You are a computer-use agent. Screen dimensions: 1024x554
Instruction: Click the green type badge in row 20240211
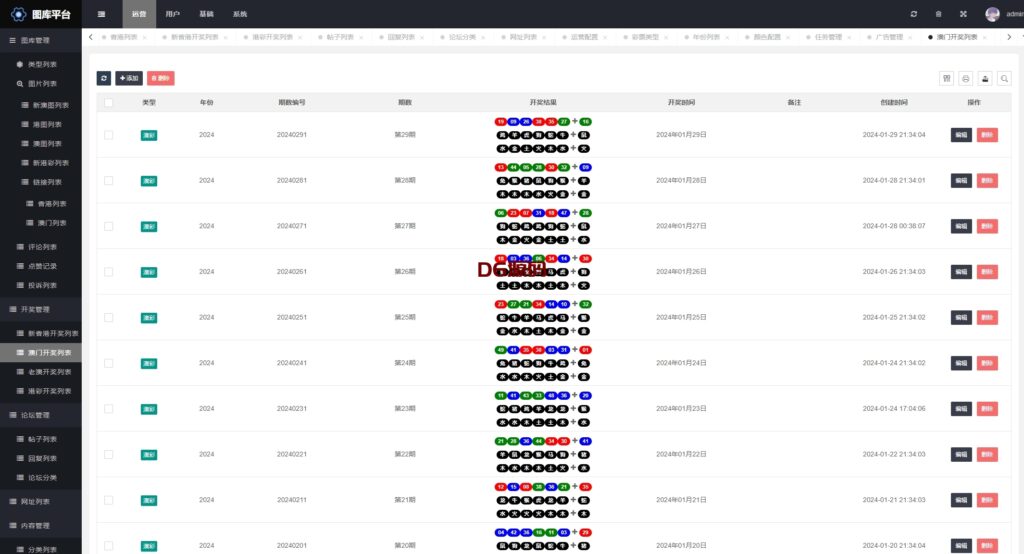click(x=149, y=500)
